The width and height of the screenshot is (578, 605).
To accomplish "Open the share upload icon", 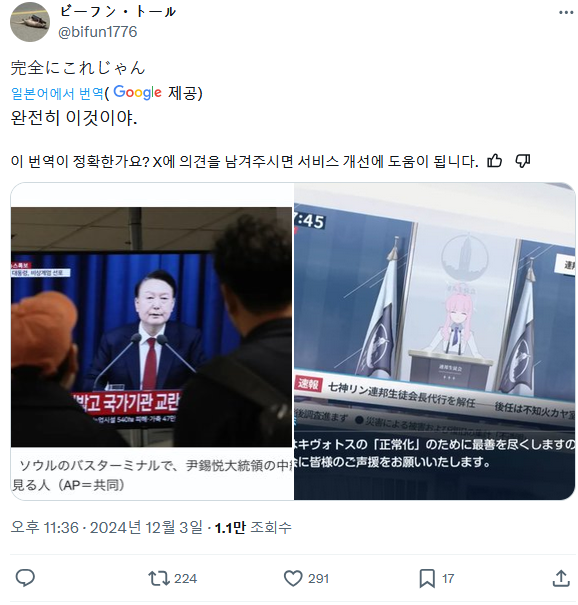I will coord(561,578).
